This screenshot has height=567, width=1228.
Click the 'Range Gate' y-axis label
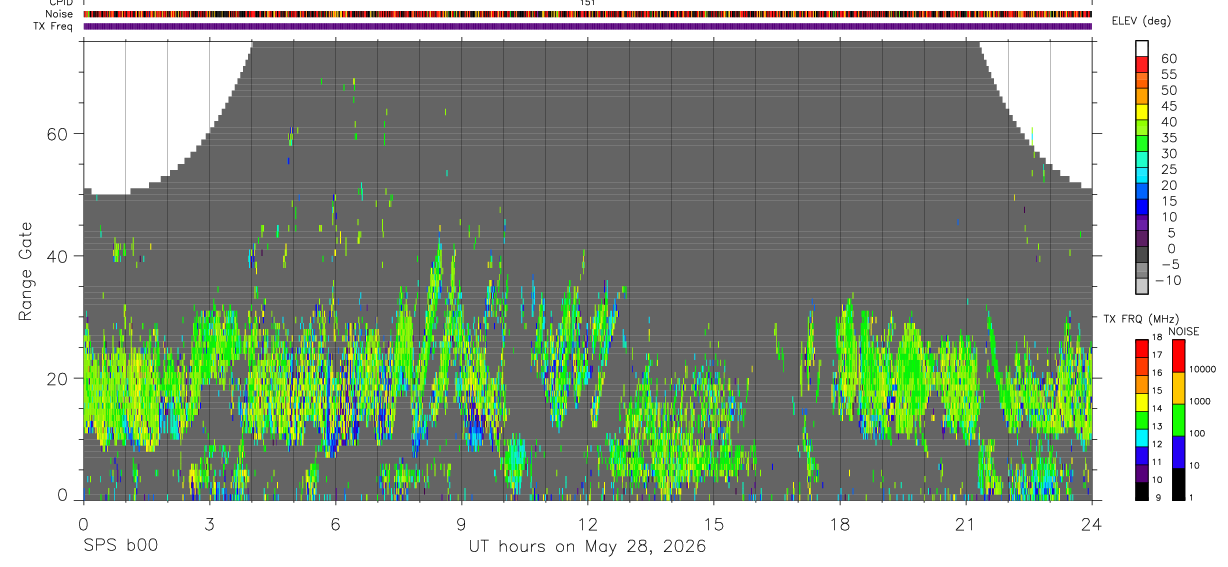pyautogui.click(x=26, y=271)
